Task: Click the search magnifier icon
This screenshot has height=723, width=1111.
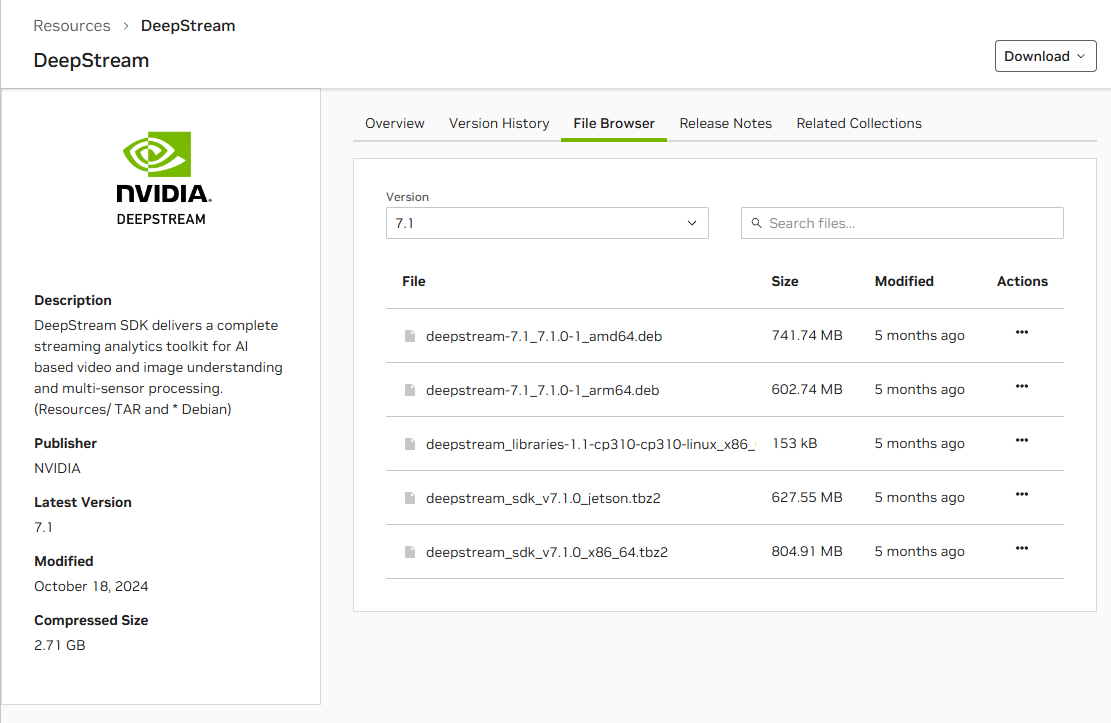Action: pyautogui.click(x=756, y=223)
